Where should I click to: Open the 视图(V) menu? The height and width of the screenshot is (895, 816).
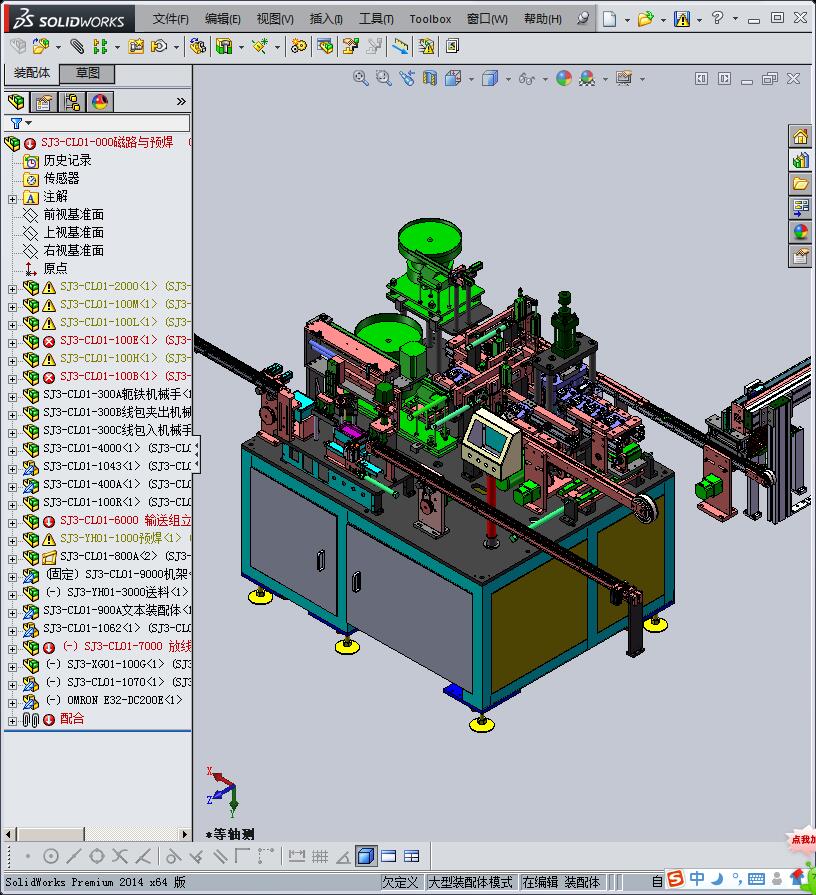click(275, 19)
